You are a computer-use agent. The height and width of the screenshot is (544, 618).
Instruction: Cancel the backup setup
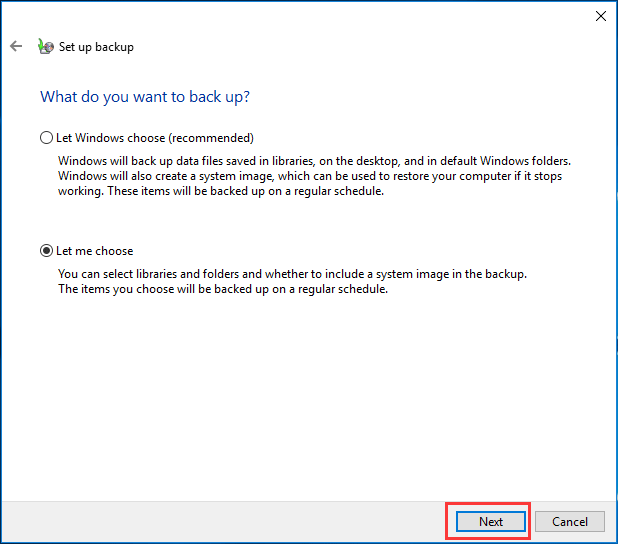pyautogui.click(x=570, y=522)
